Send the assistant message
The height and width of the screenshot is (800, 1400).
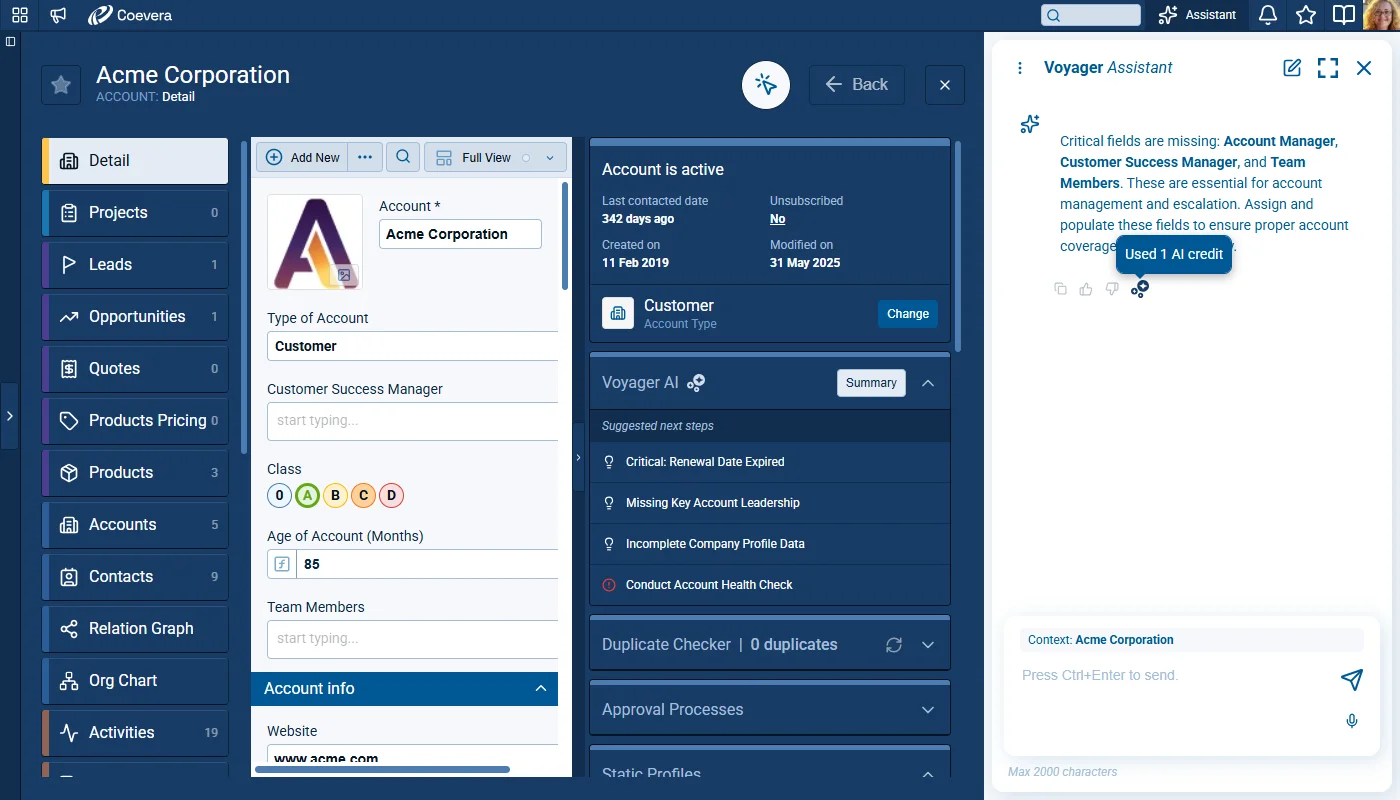(1352, 680)
